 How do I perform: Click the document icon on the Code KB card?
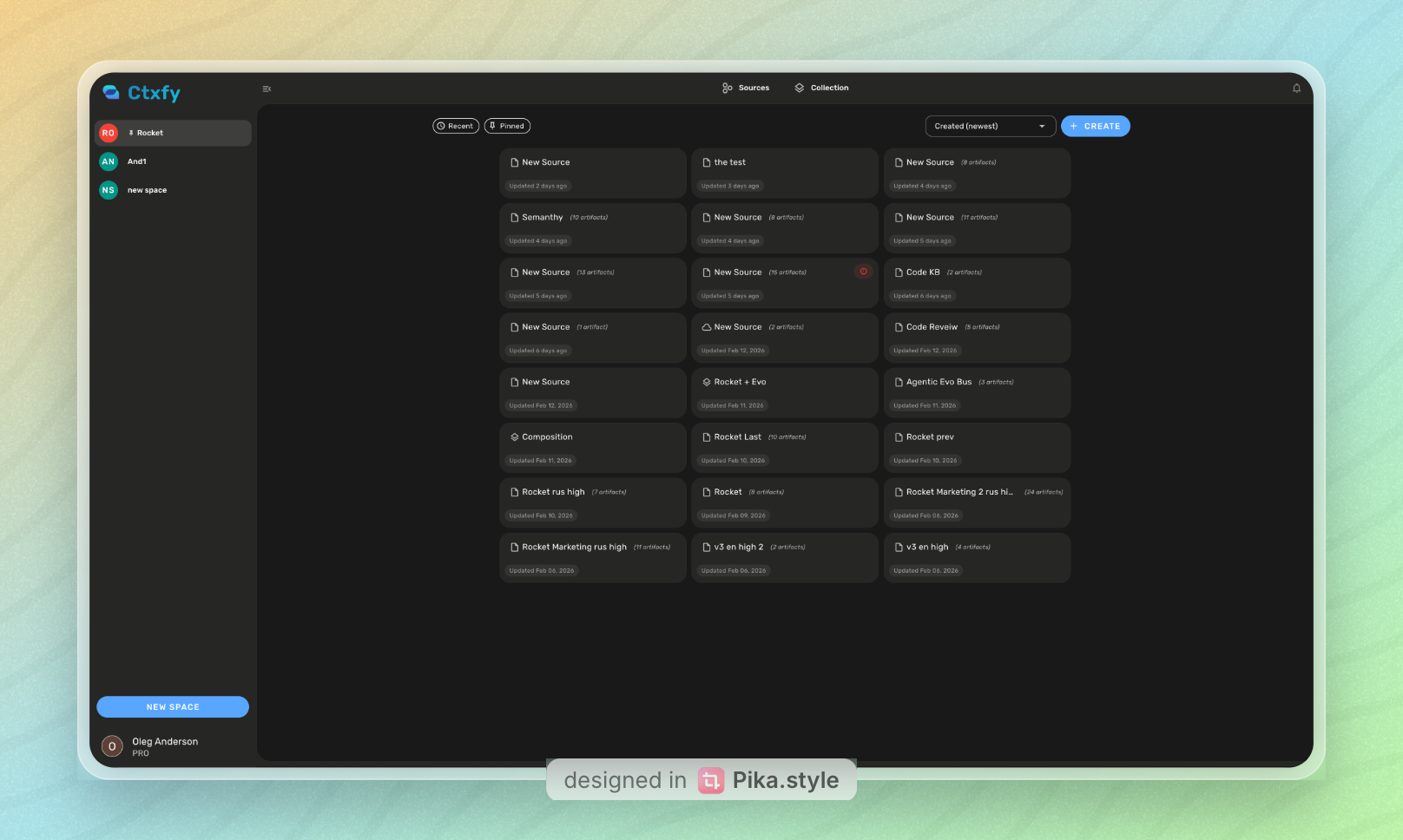click(899, 272)
